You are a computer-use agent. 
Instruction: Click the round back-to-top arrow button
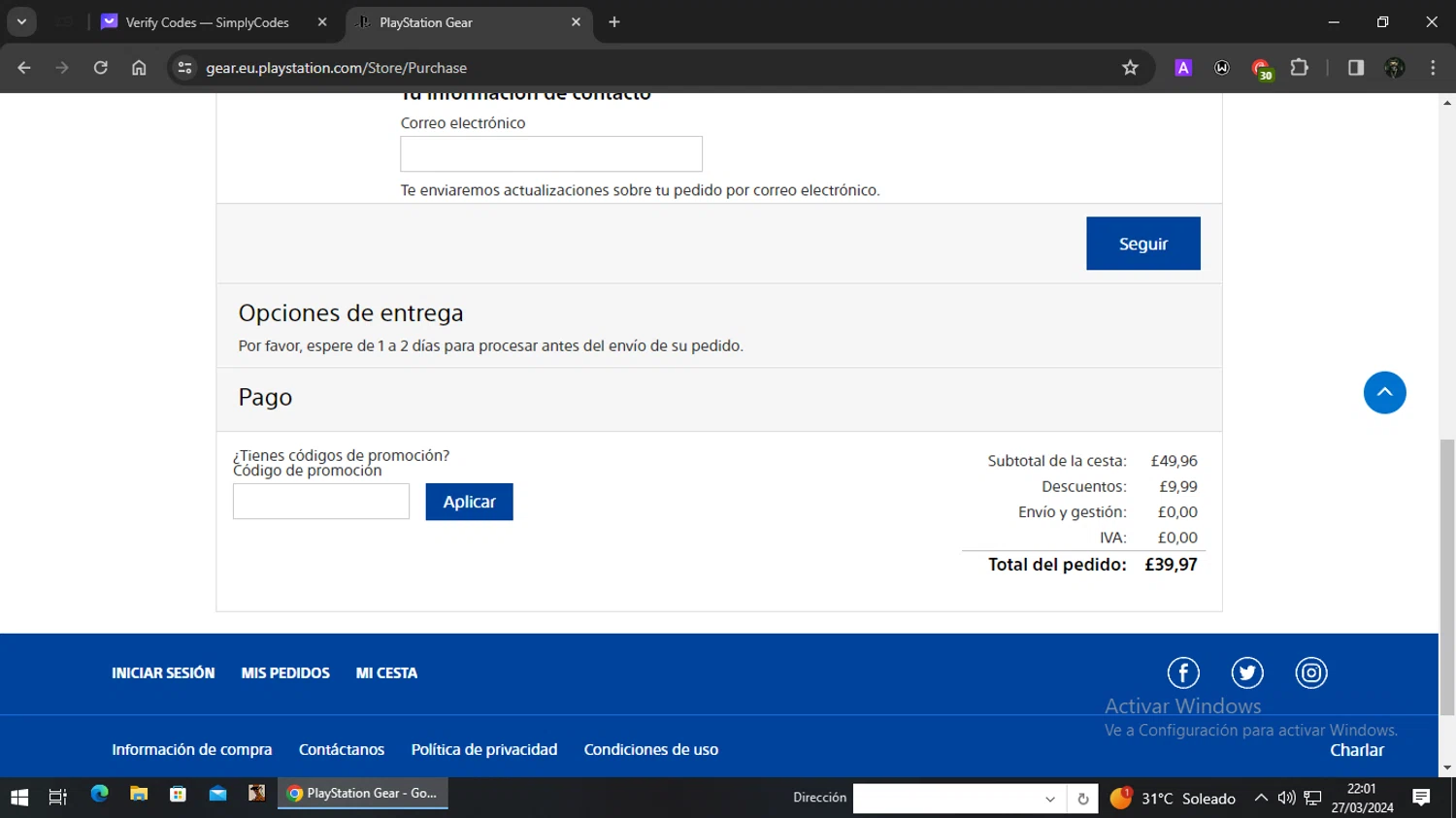click(1385, 393)
